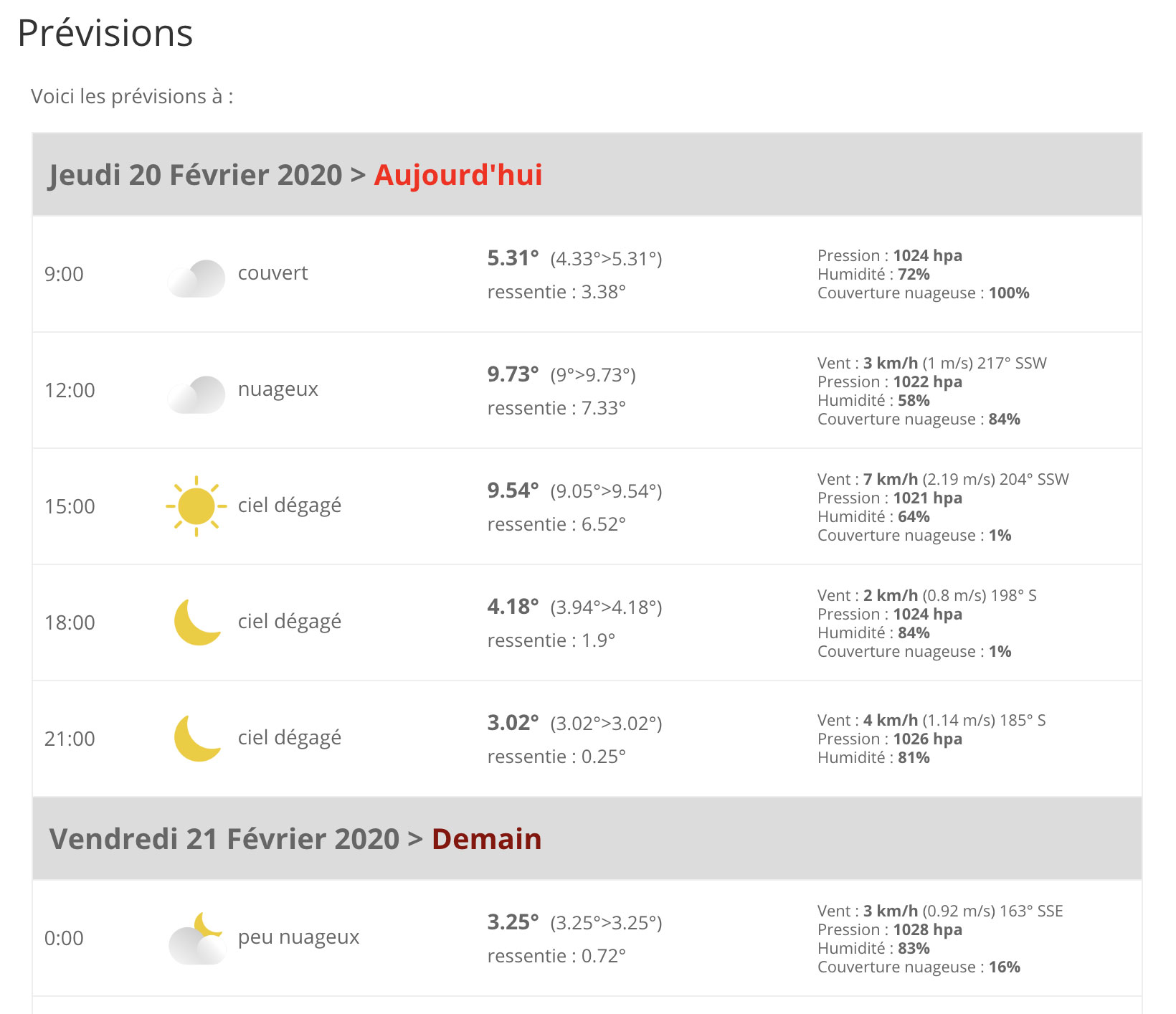
Task: Select the Vendredi 21 Février 2020 header
Action: tap(587, 838)
